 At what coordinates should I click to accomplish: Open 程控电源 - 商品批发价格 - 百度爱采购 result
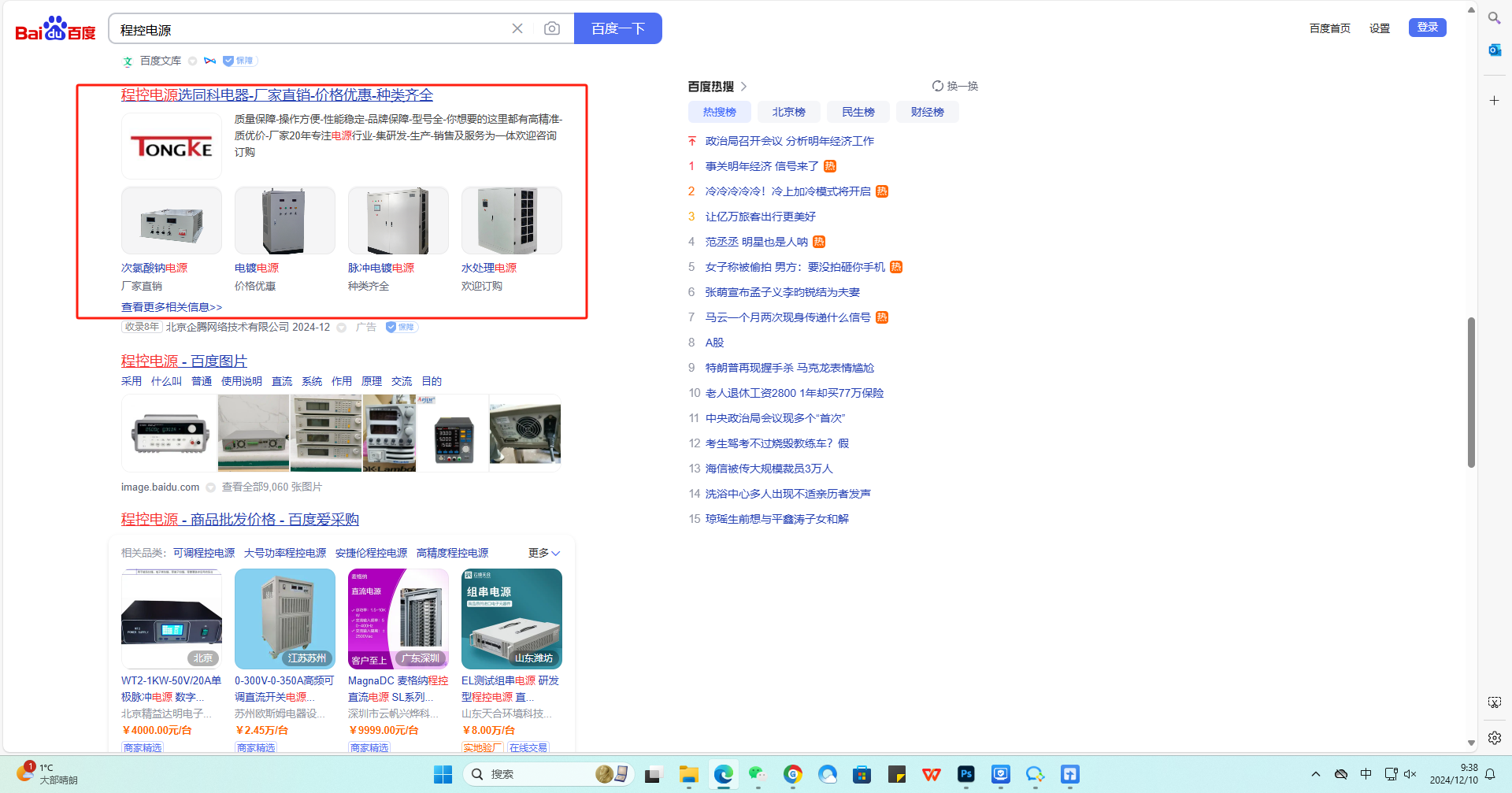(x=240, y=520)
